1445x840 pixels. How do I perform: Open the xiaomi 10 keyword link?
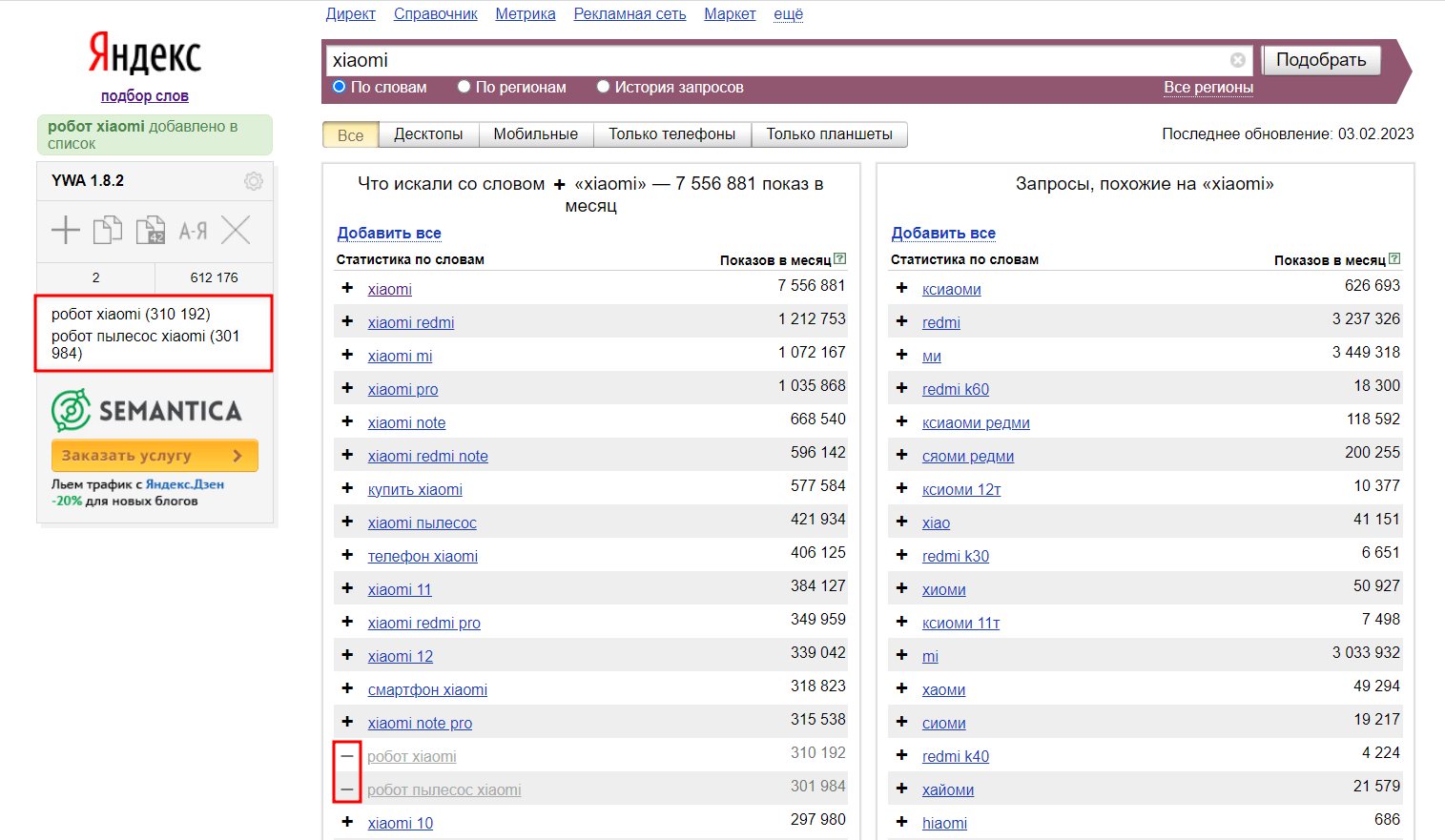click(401, 823)
